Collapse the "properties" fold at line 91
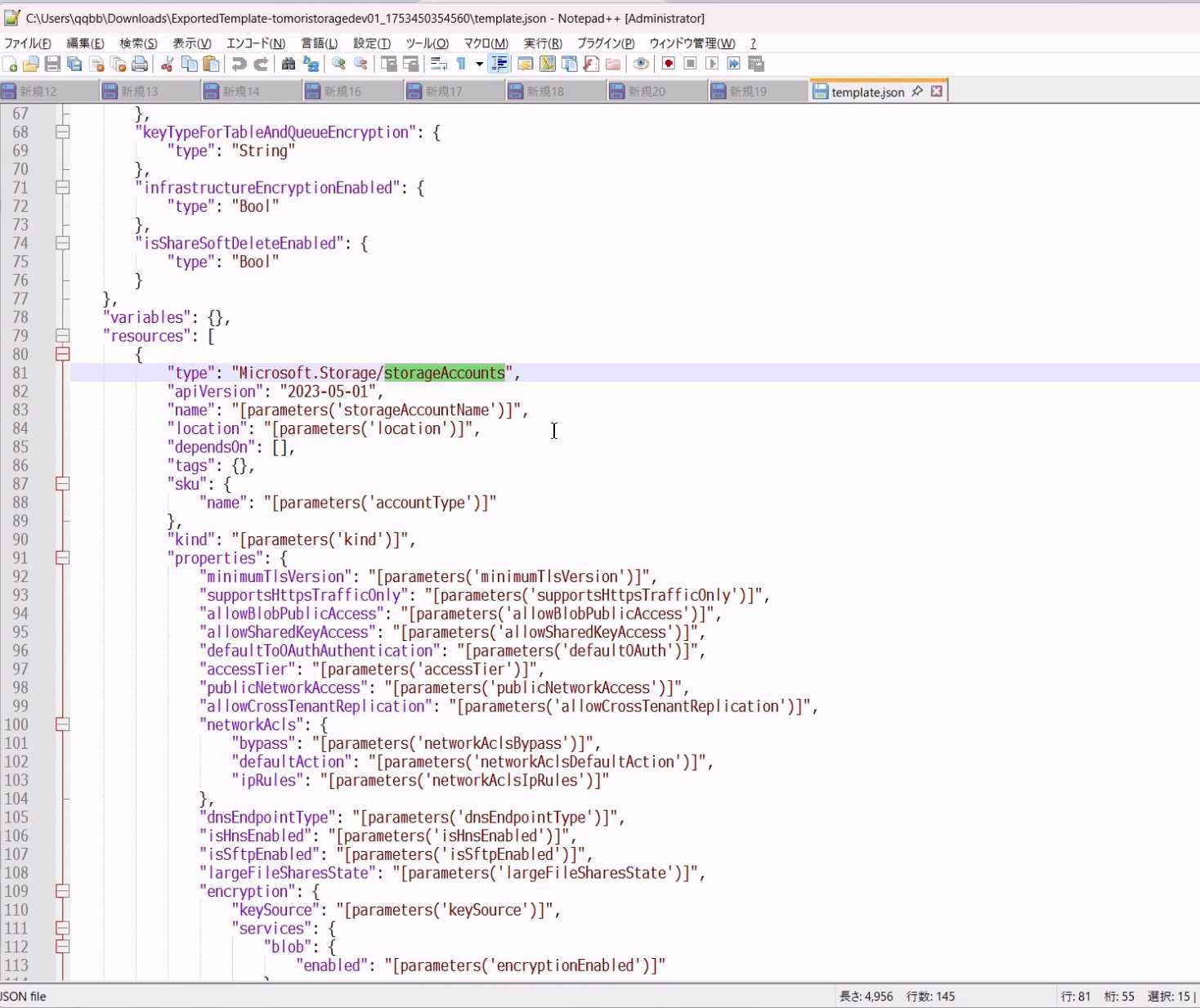 62,558
